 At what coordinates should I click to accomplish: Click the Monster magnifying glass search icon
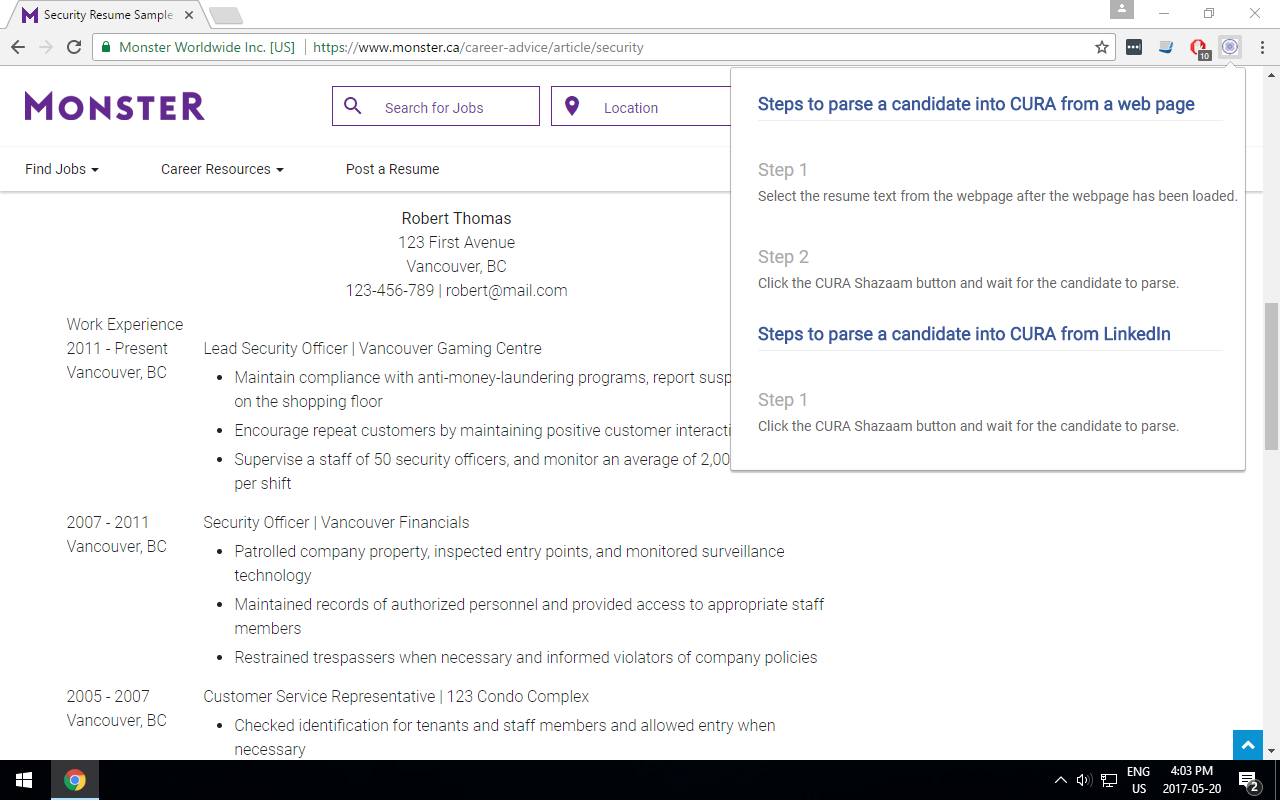pos(352,105)
